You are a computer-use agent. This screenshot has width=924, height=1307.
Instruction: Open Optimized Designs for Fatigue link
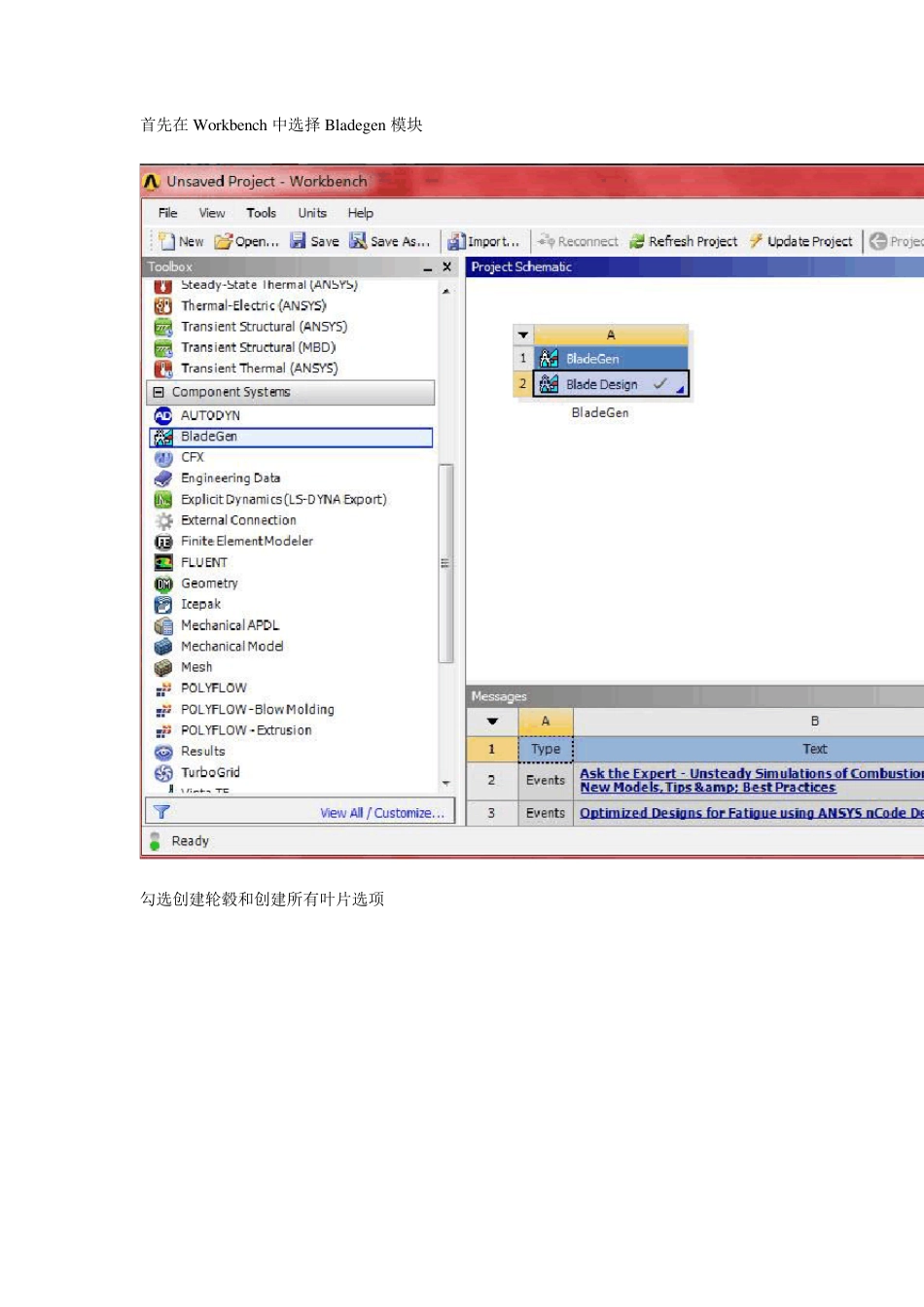point(751,813)
